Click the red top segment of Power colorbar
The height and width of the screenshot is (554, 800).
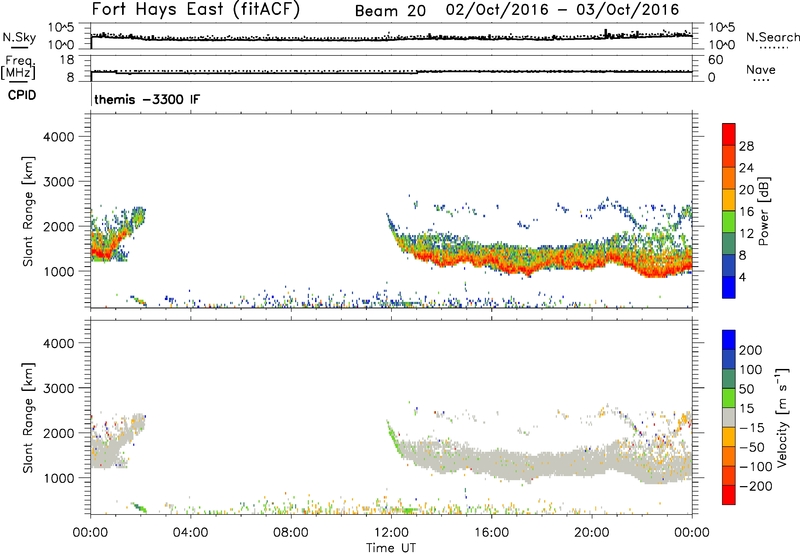(729, 135)
